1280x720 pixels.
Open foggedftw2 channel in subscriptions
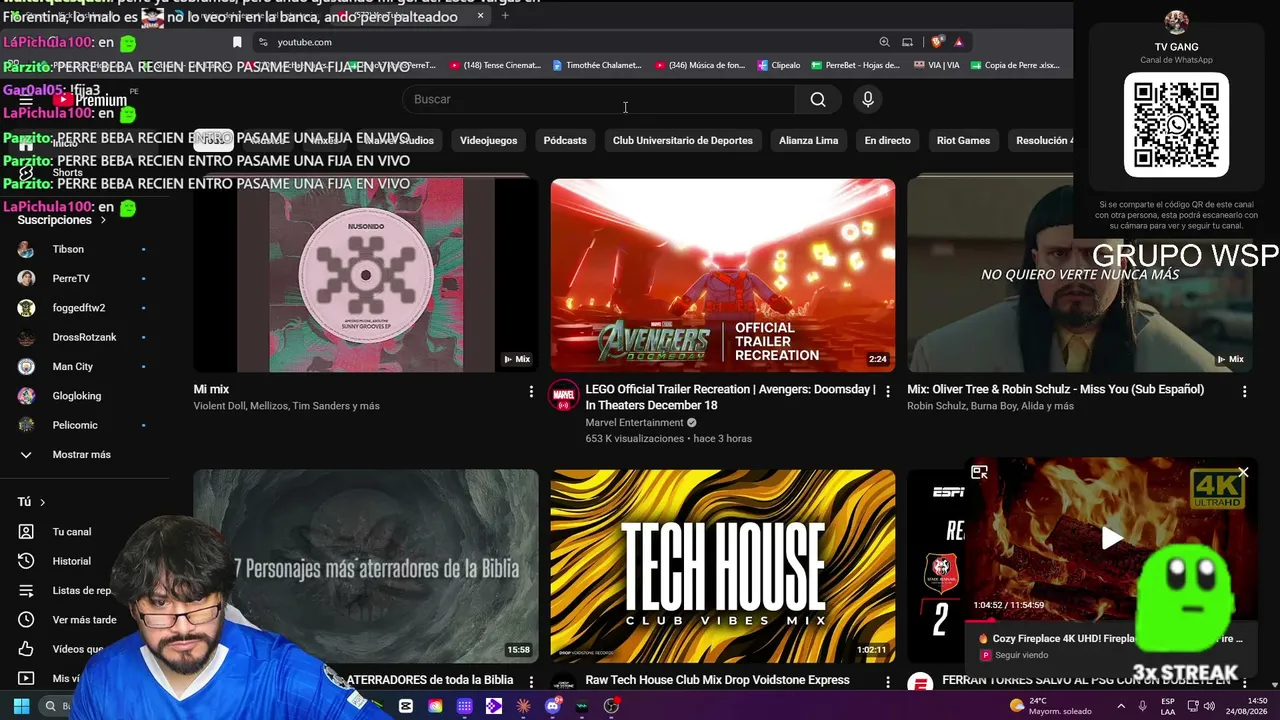79,308
